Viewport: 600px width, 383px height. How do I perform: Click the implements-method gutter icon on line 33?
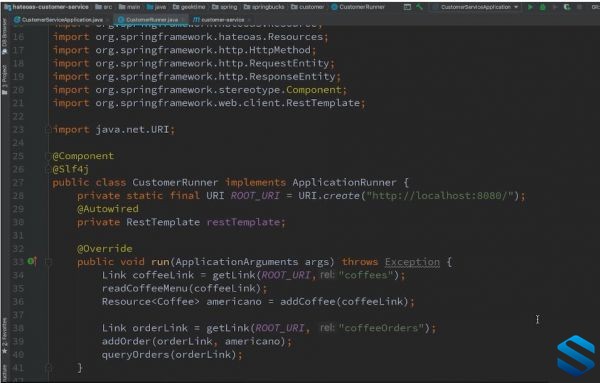[x=32, y=262]
